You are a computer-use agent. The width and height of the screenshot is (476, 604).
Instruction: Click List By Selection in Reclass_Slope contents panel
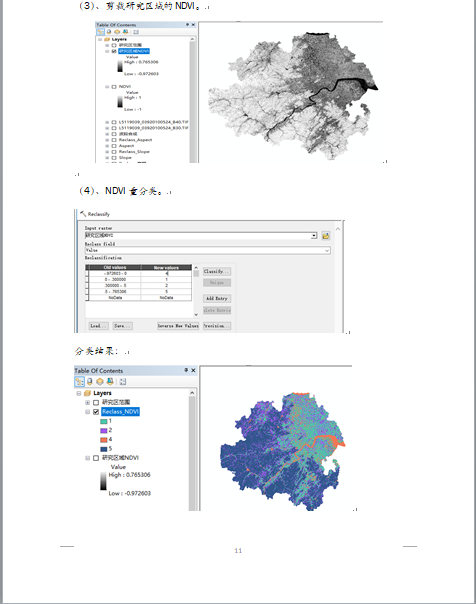click(125, 32)
